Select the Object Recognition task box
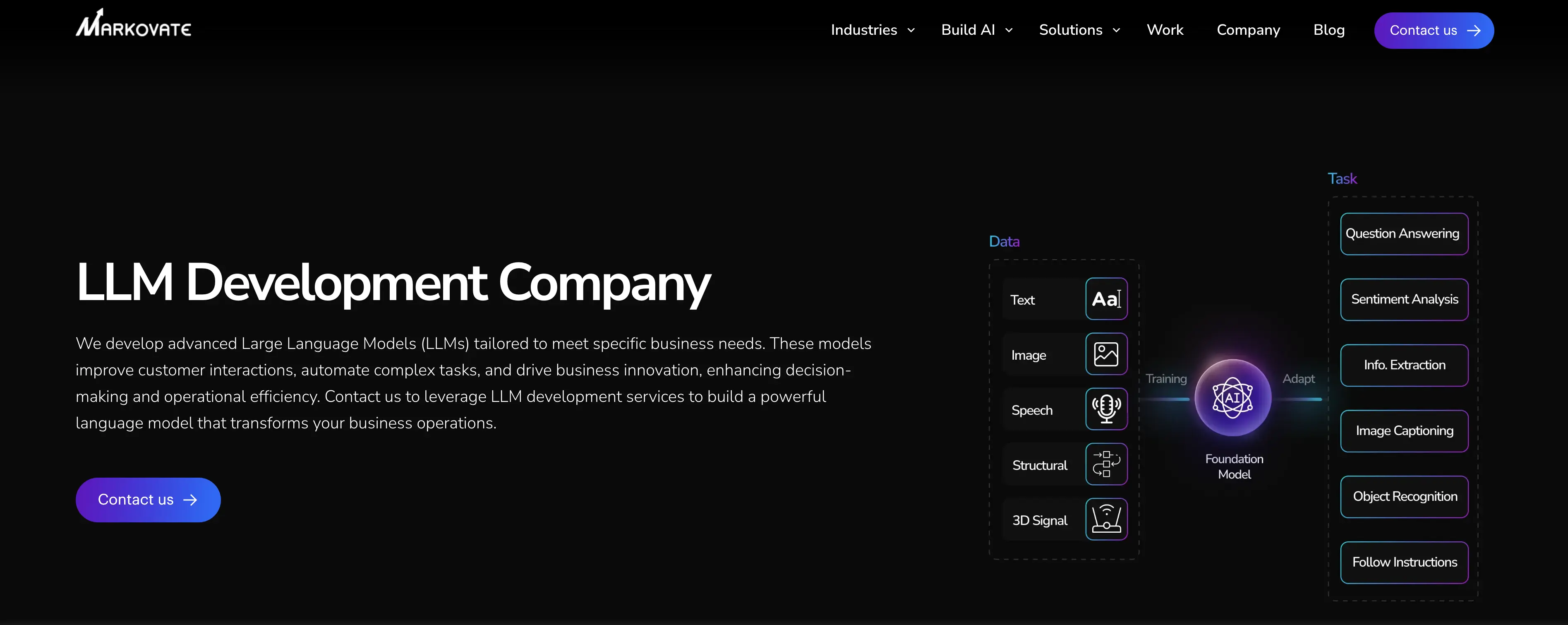Viewport: 1568px width, 625px height. click(x=1404, y=497)
